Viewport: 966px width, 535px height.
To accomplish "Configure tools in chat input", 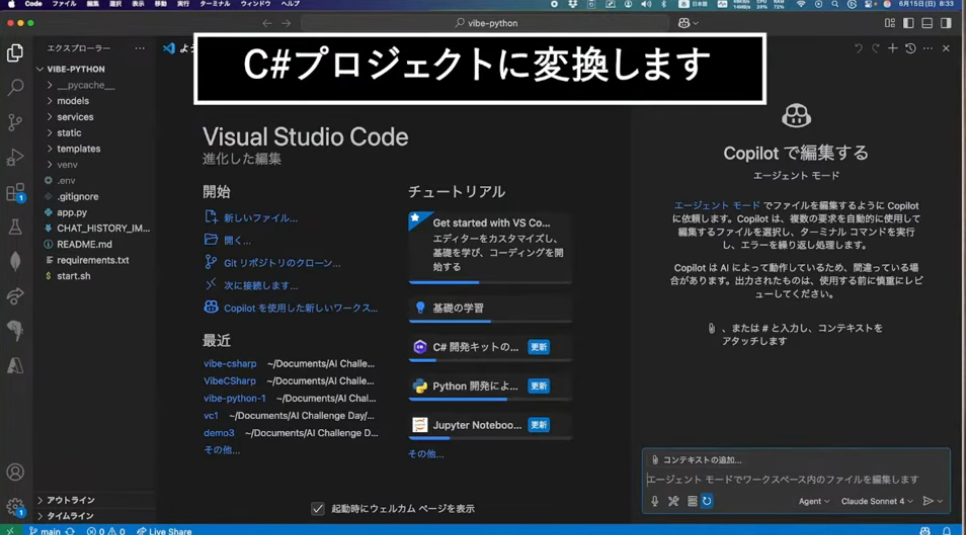I will click(x=673, y=501).
